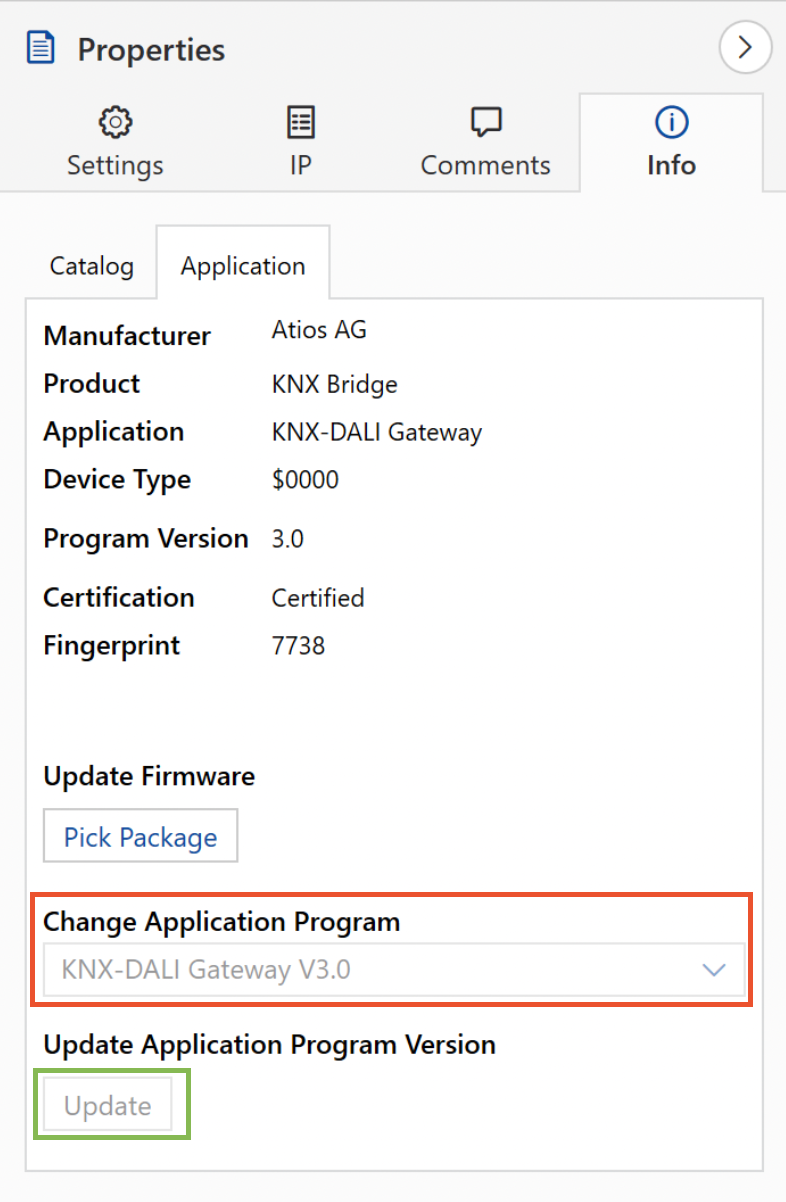Click the Manufacturer label

(127, 335)
